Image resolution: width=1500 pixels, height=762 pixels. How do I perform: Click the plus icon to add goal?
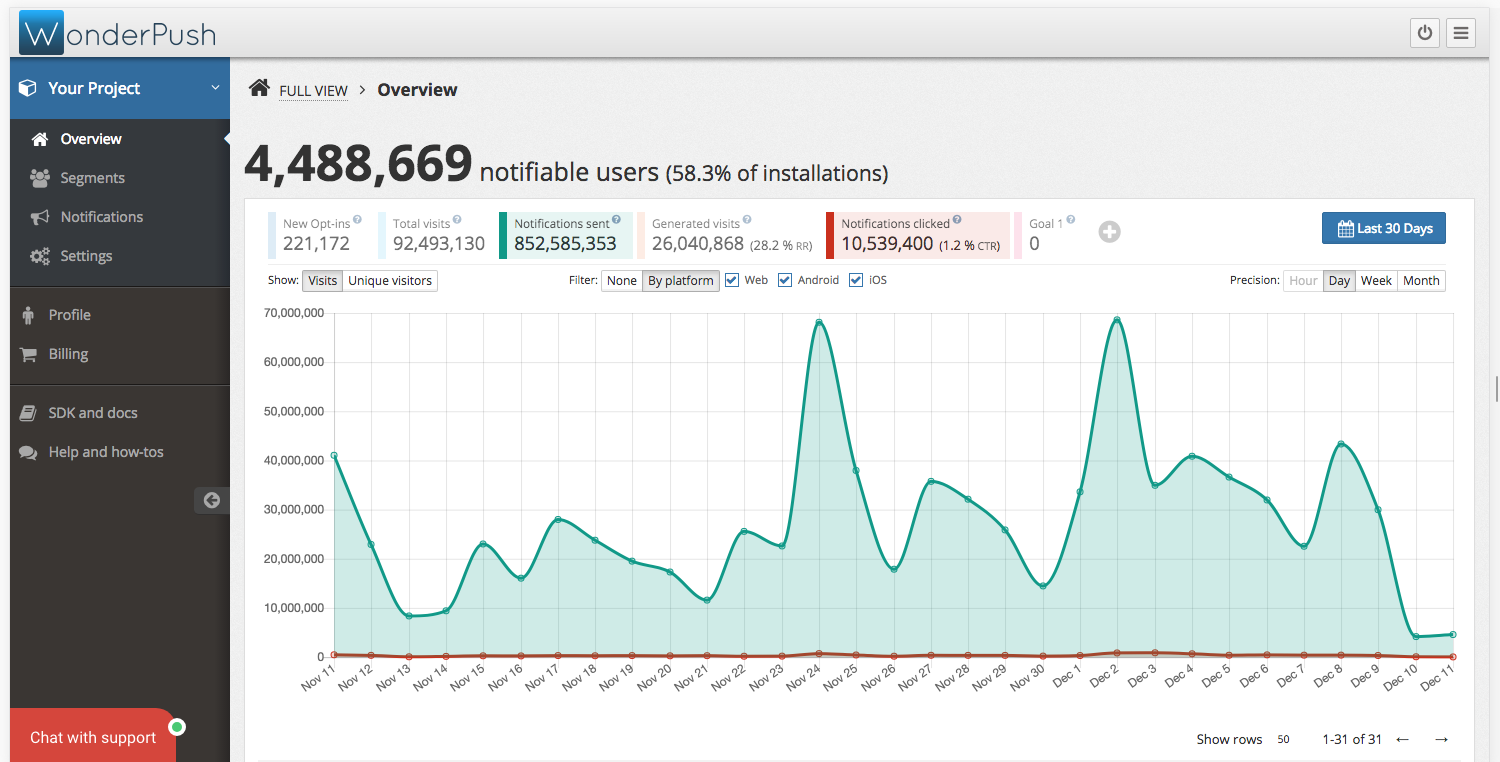tap(1109, 232)
